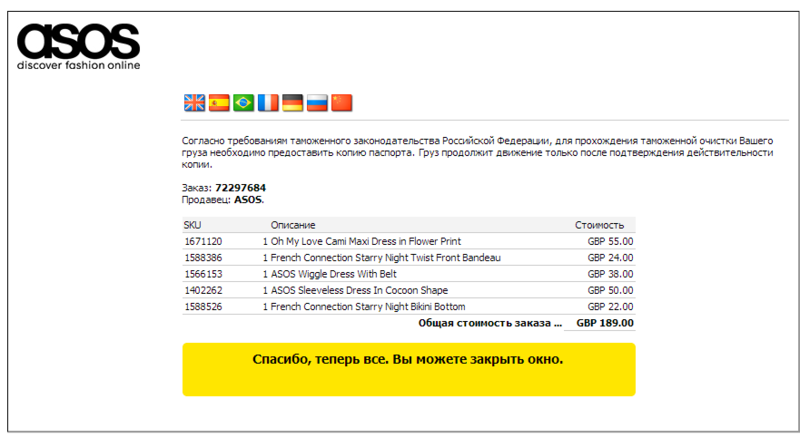
Task: Select SKU 1588526
Action: 203,307
